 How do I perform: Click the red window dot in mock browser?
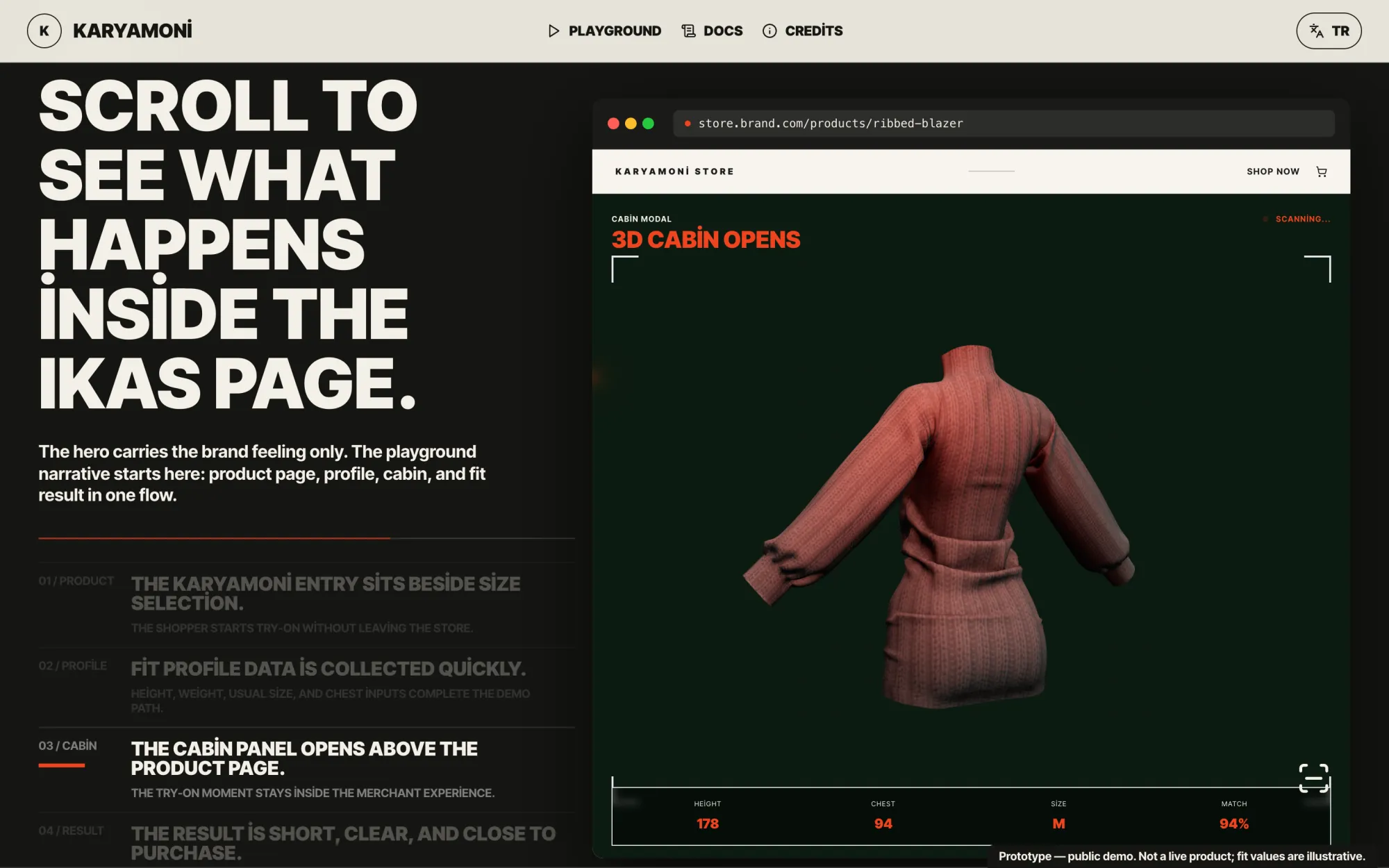(x=613, y=123)
